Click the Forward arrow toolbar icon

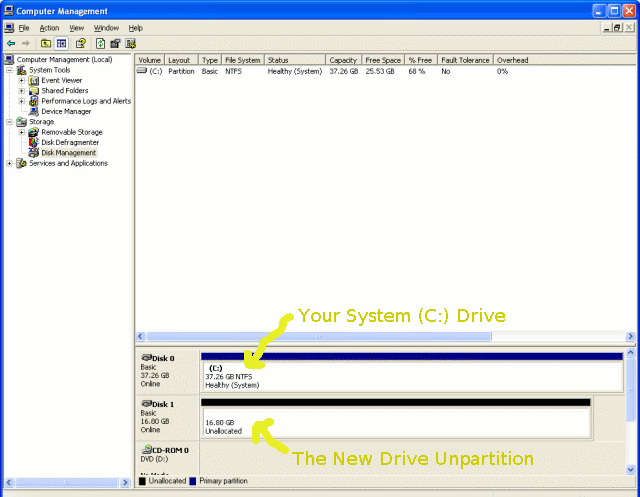coord(26,43)
